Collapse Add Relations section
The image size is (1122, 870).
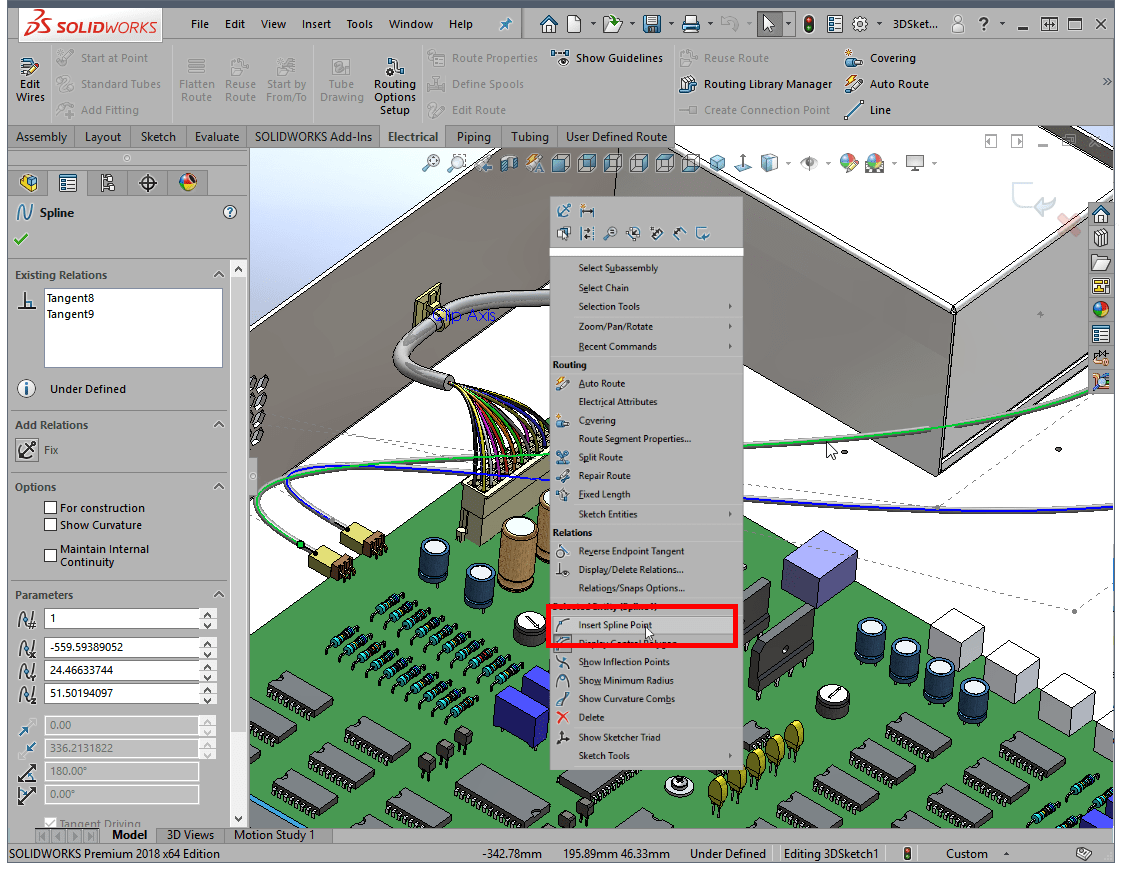(219, 424)
